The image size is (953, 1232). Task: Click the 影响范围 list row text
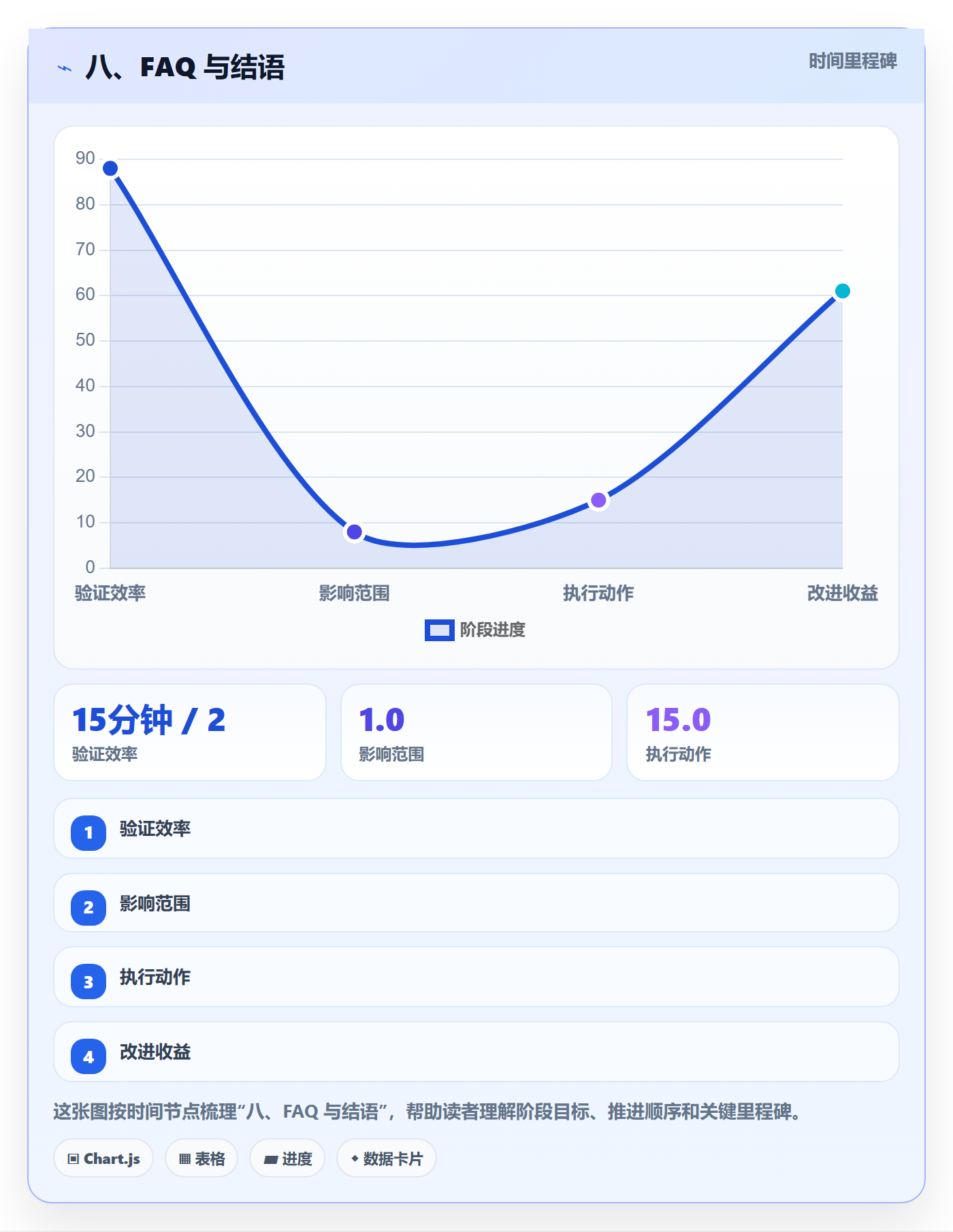(155, 904)
